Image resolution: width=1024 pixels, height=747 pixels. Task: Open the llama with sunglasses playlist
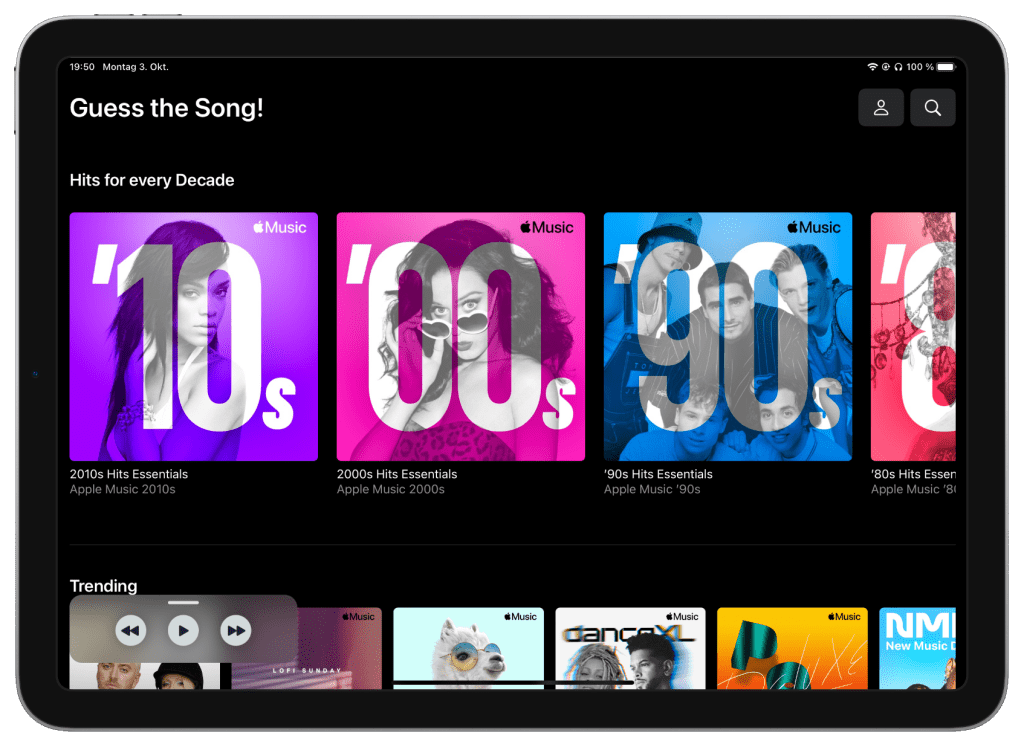tap(468, 648)
